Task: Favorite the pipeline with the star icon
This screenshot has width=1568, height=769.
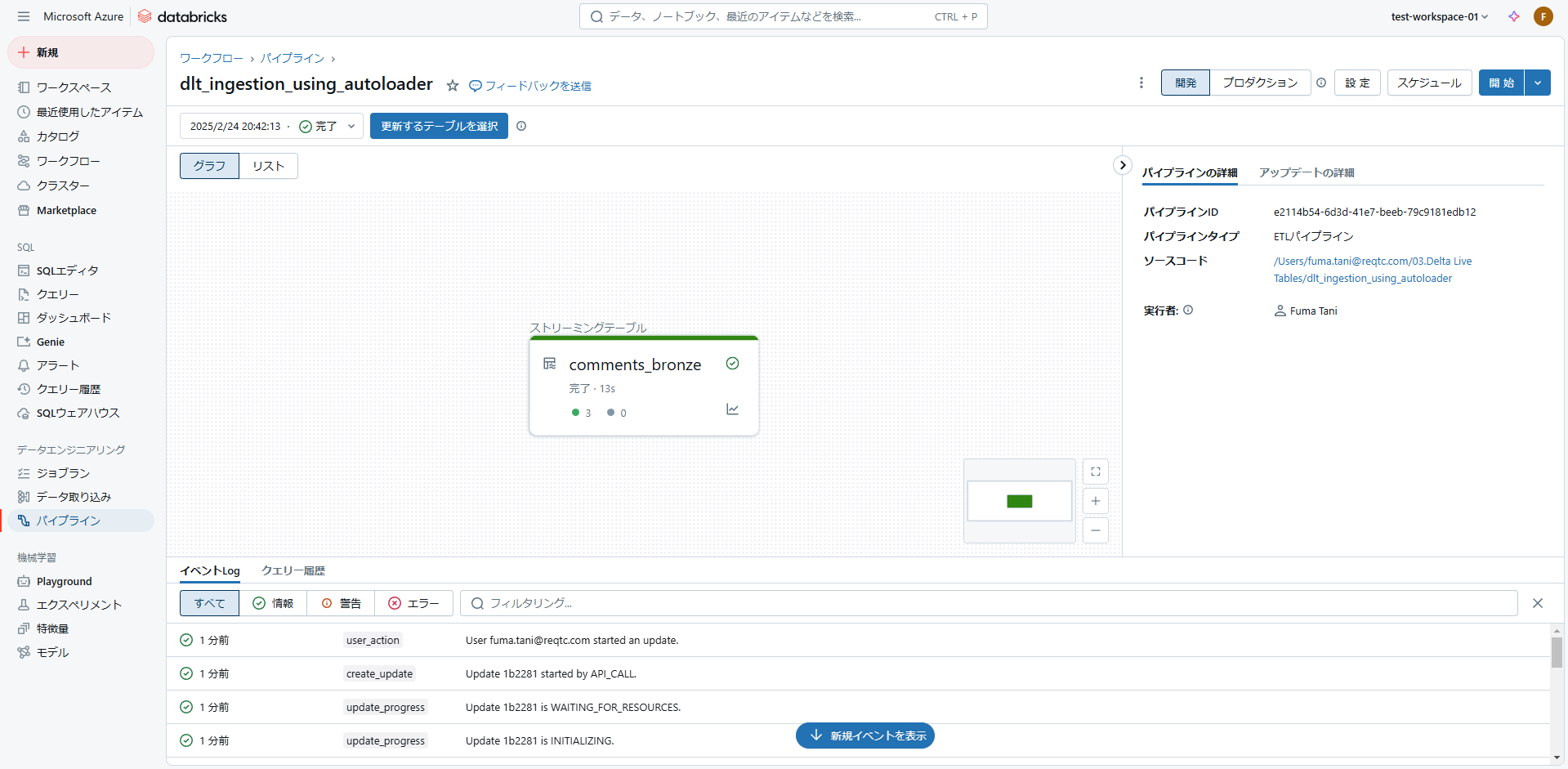Action: point(453,86)
